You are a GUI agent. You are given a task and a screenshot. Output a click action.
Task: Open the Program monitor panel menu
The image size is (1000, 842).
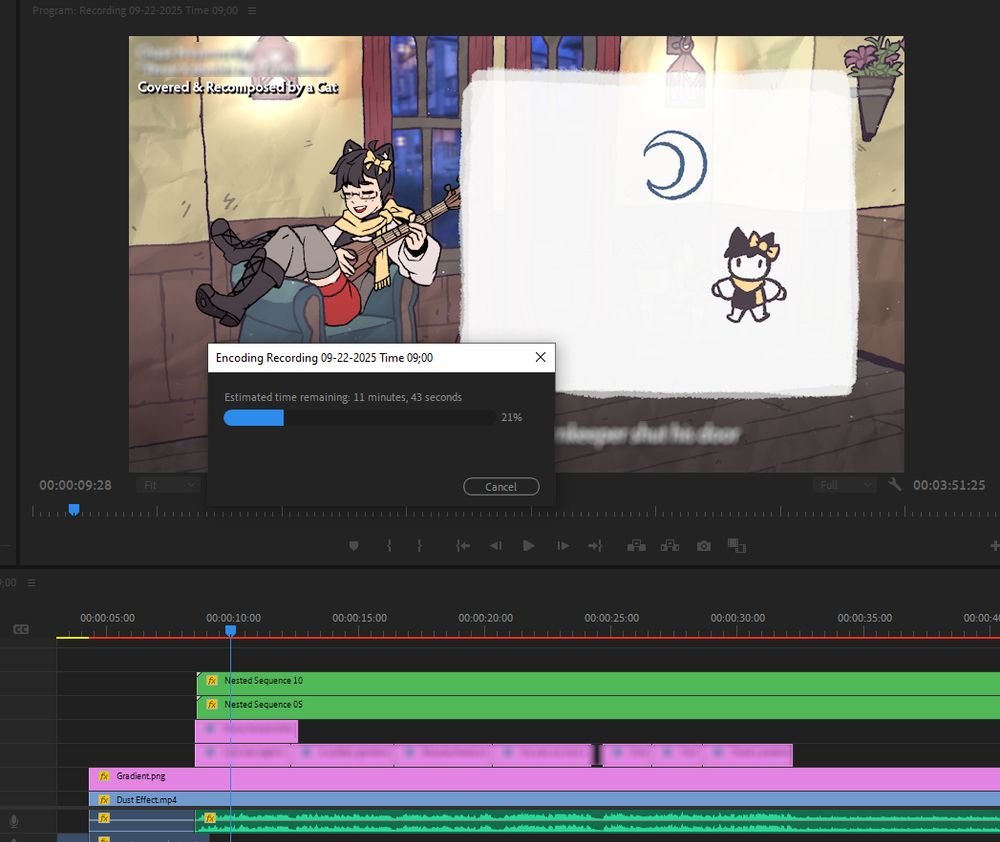point(252,11)
